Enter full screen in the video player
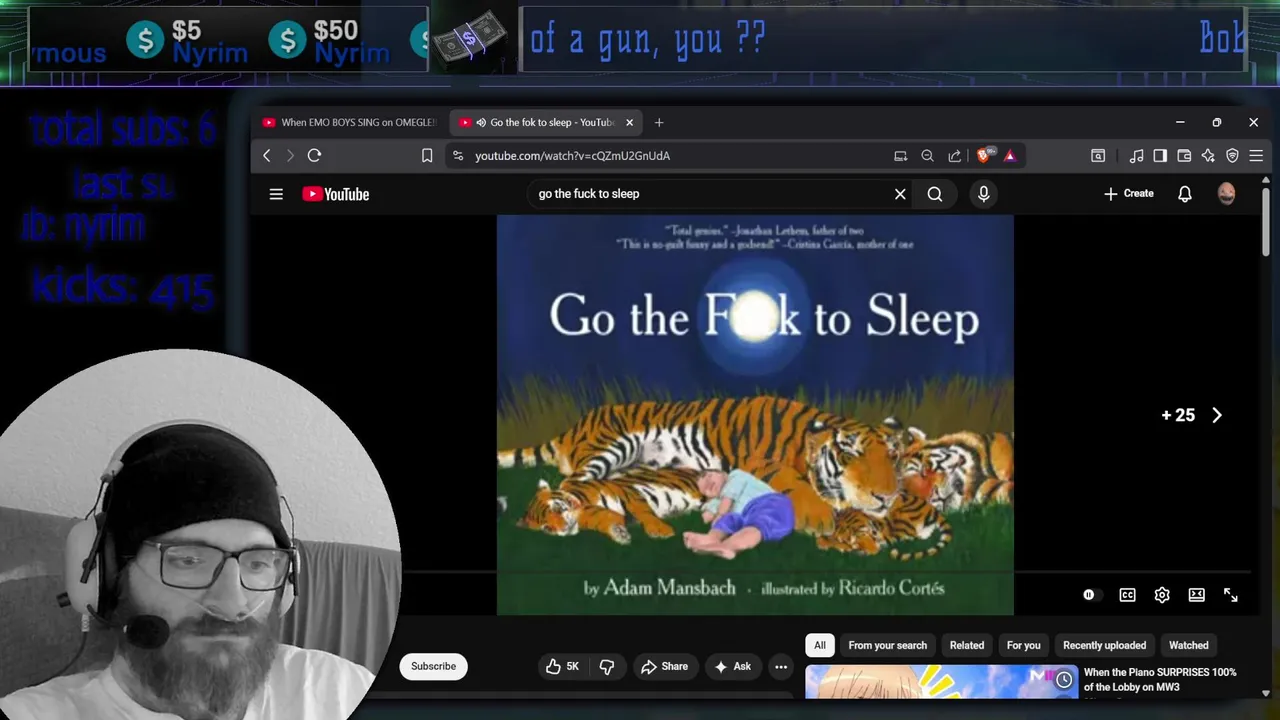 coord(1231,595)
